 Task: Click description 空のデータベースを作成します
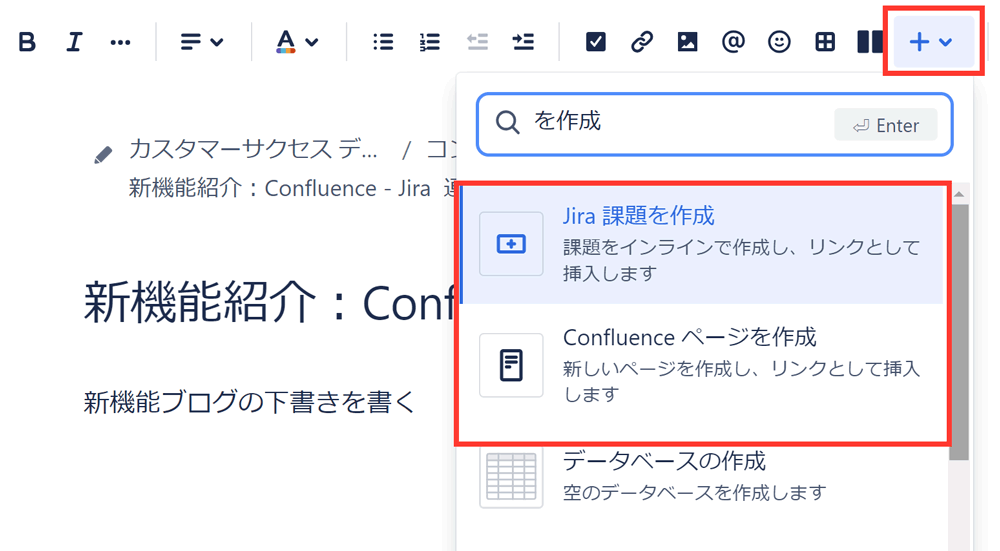pos(695,492)
